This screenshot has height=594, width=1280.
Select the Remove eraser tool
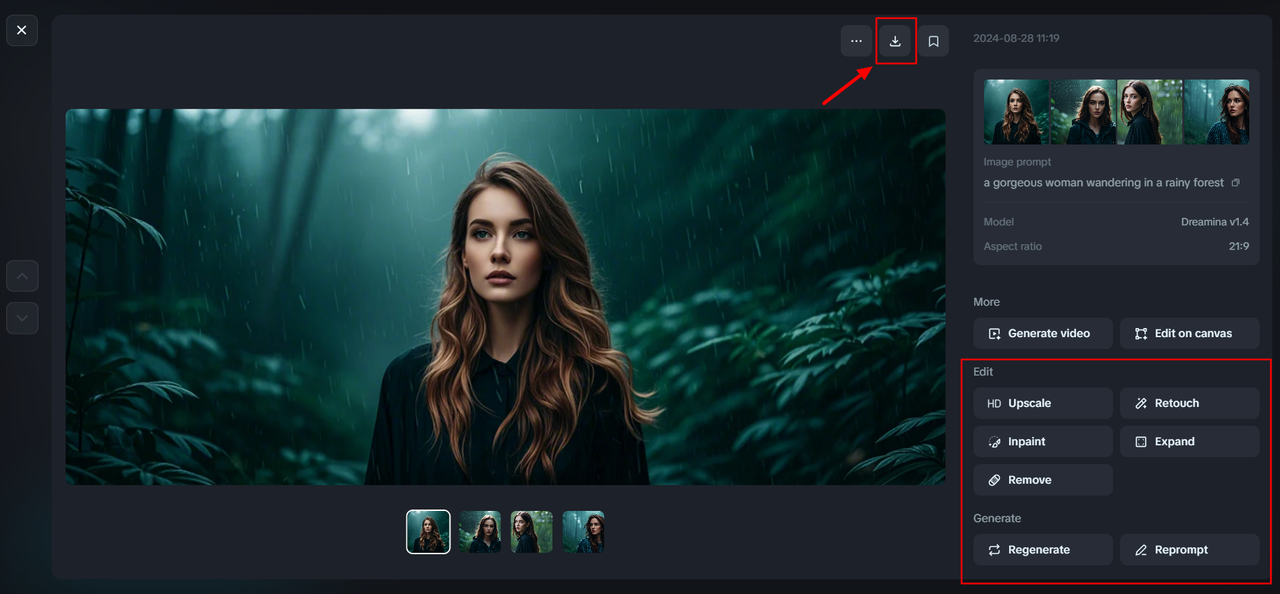(x=1043, y=480)
